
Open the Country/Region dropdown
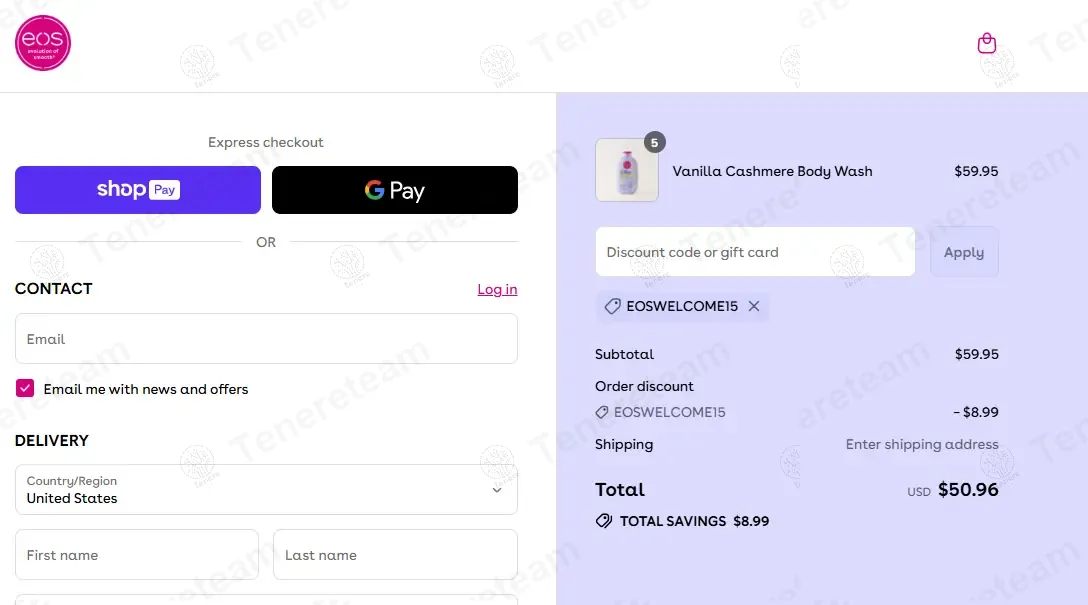click(266, 489)
